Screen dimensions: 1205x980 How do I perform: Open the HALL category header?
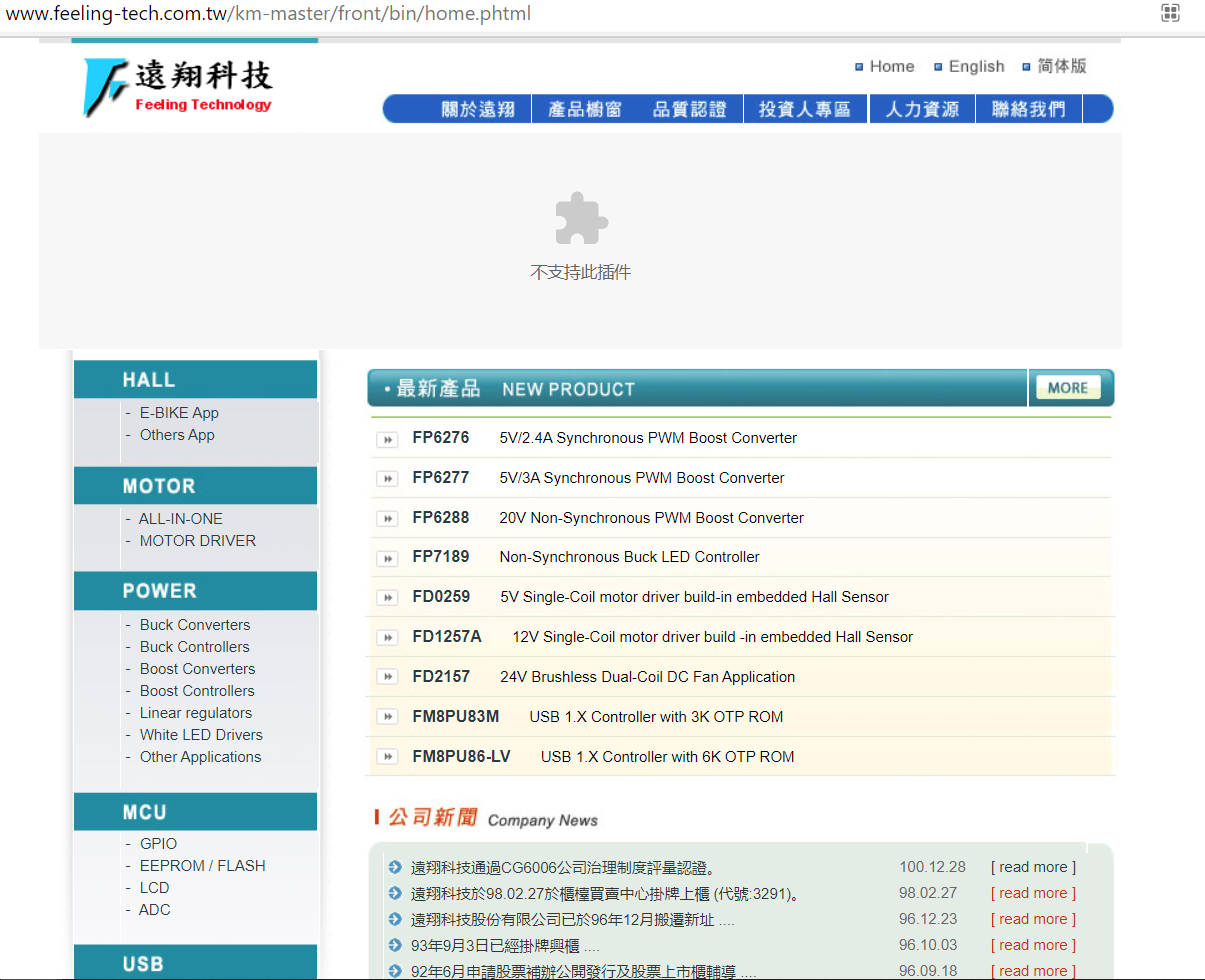(x=195, y=380)
